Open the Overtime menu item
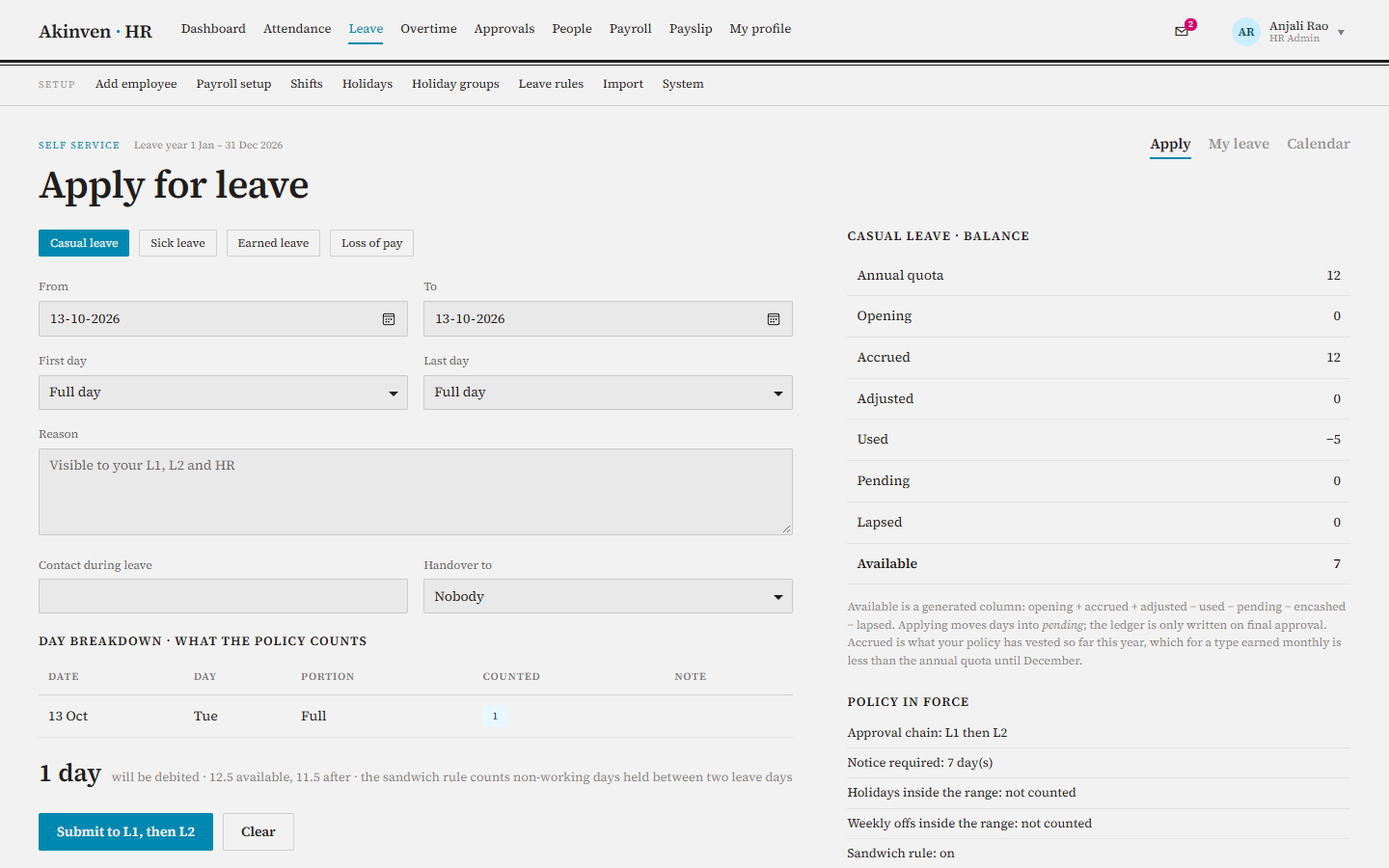 428,29
